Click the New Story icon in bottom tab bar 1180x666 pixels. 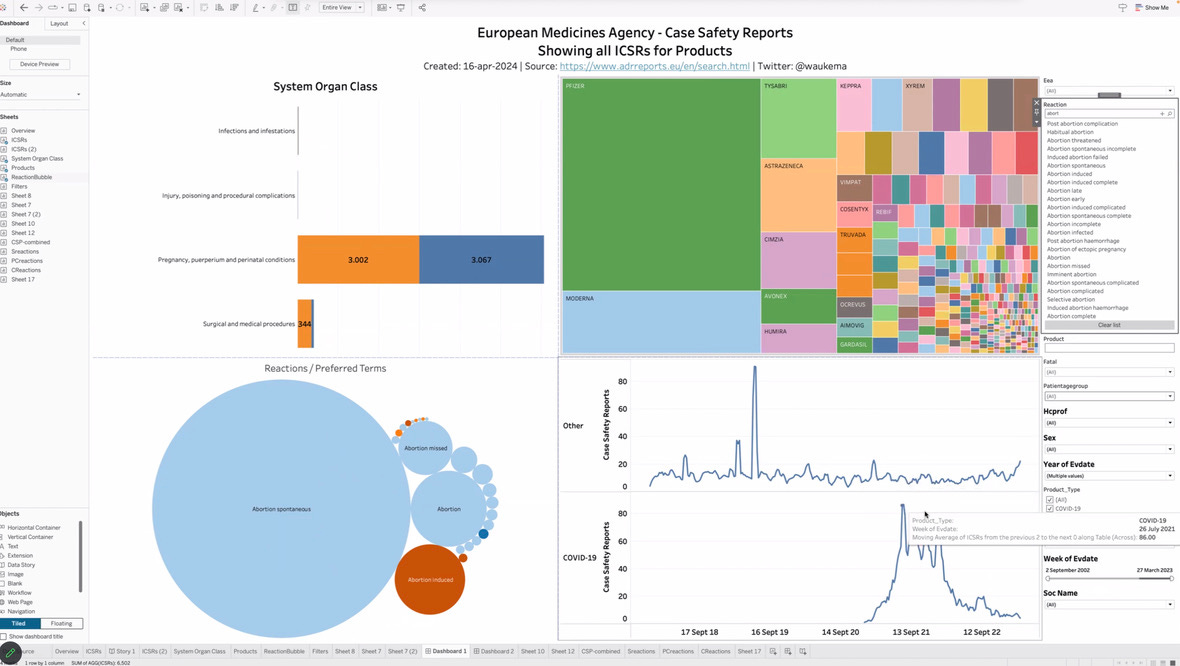803,652
